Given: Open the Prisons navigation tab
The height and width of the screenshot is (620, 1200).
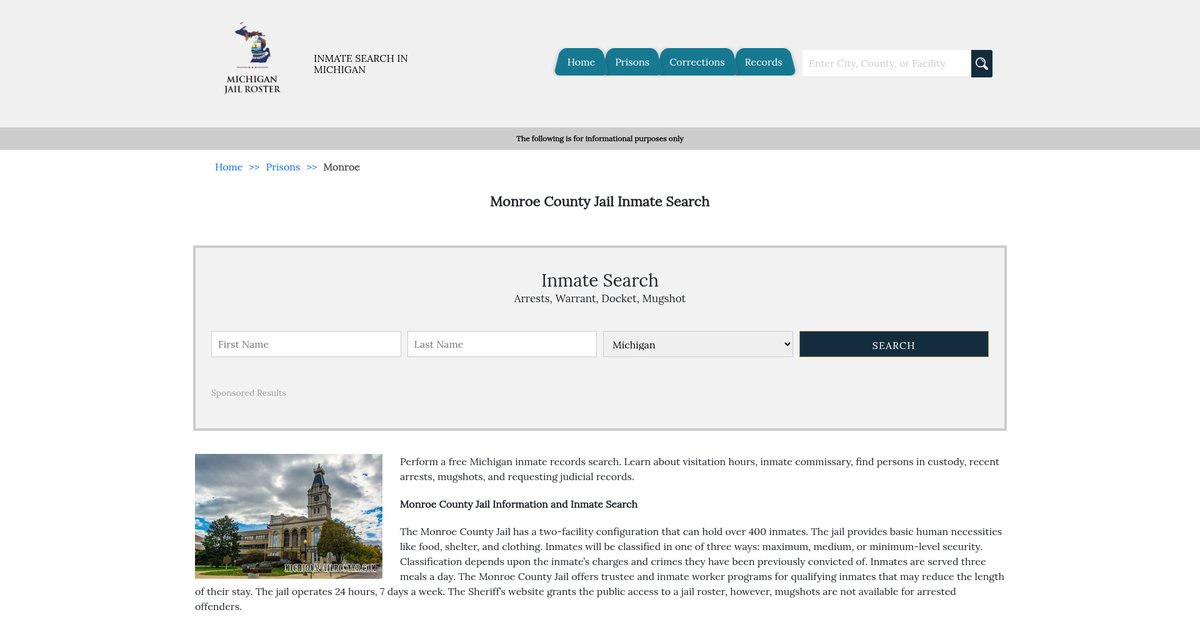Looking at the screenshot, I should pyautogui.click(x=632, y=62).
